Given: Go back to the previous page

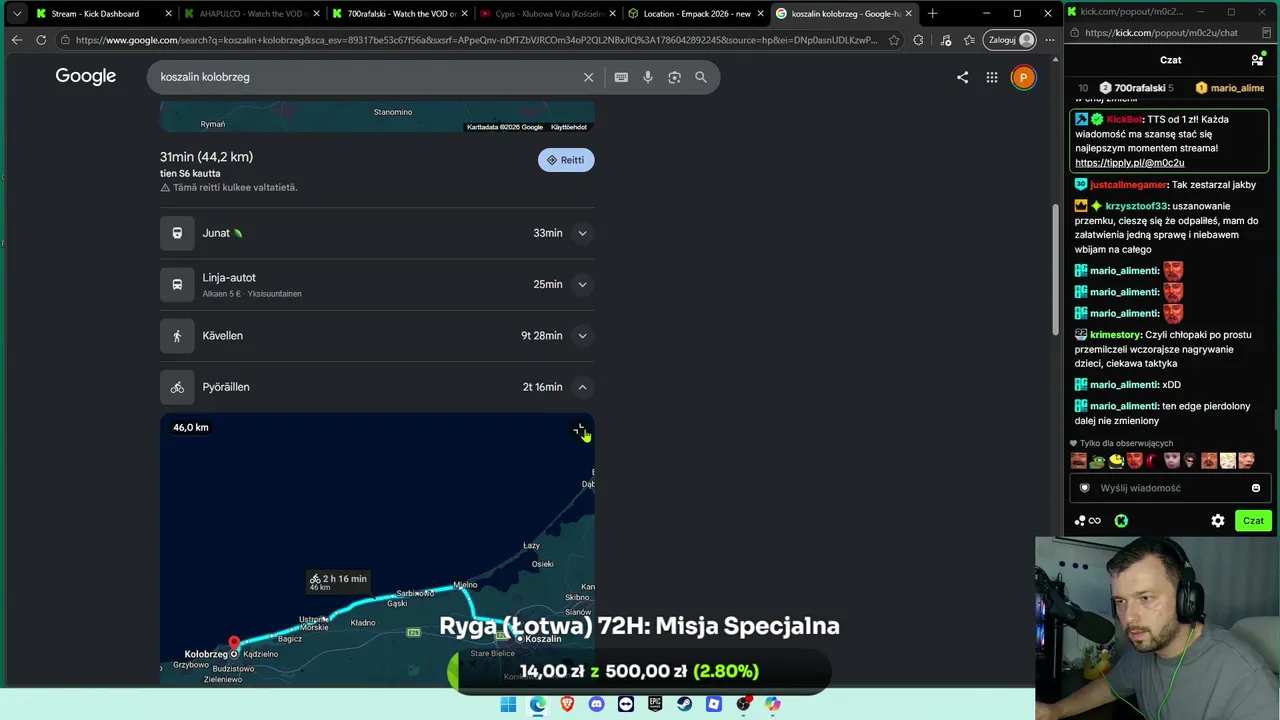Looking at the screenshot, I should pyautogui.click(x=17, y=40).
